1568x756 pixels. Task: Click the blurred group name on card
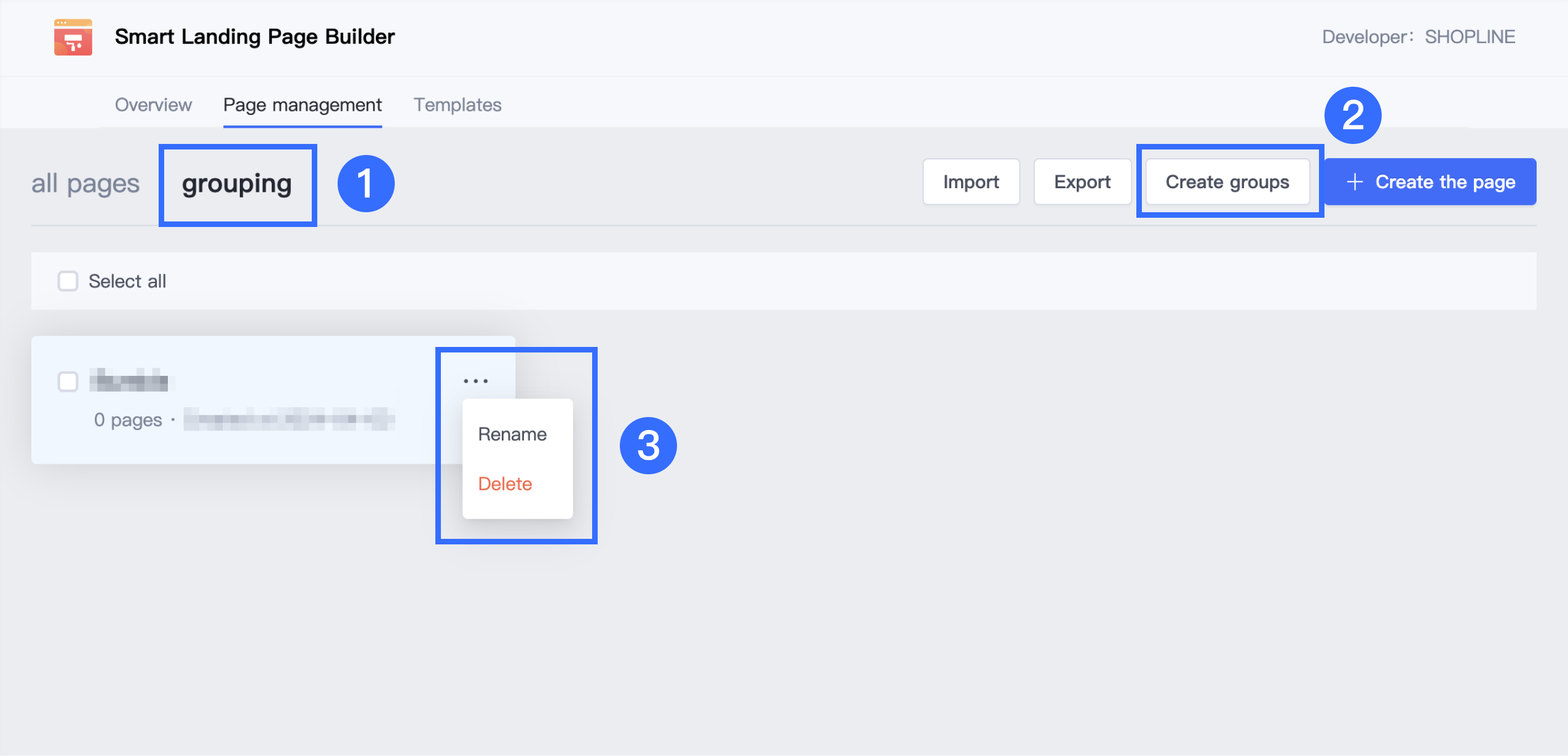(x=130, y=381)
